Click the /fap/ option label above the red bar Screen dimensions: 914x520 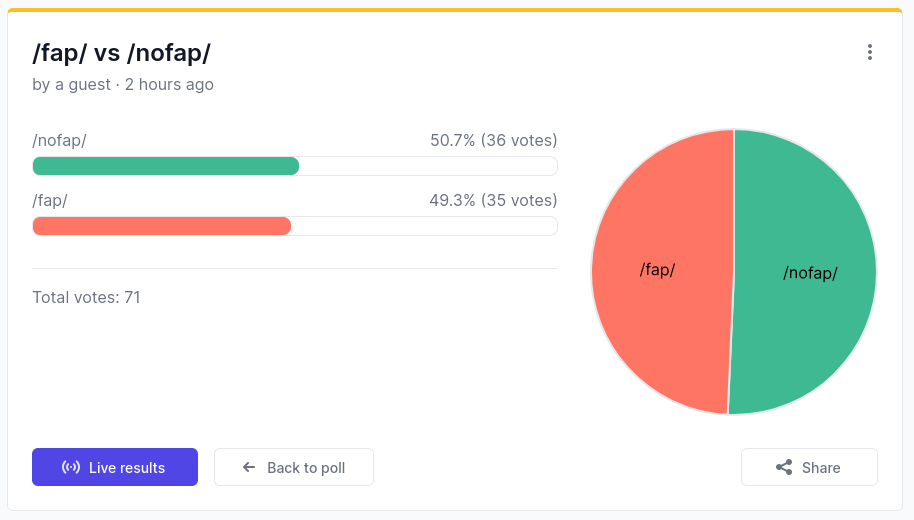[x=50, y=200]
